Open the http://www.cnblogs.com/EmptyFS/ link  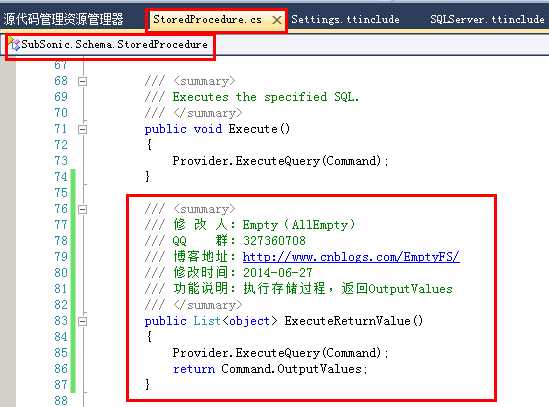point(351,257)
